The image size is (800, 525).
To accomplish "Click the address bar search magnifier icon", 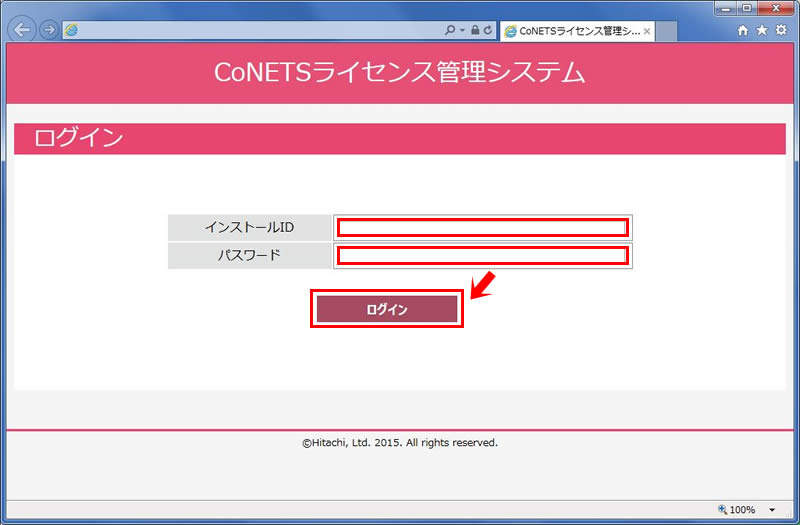I will pos(449,30).
